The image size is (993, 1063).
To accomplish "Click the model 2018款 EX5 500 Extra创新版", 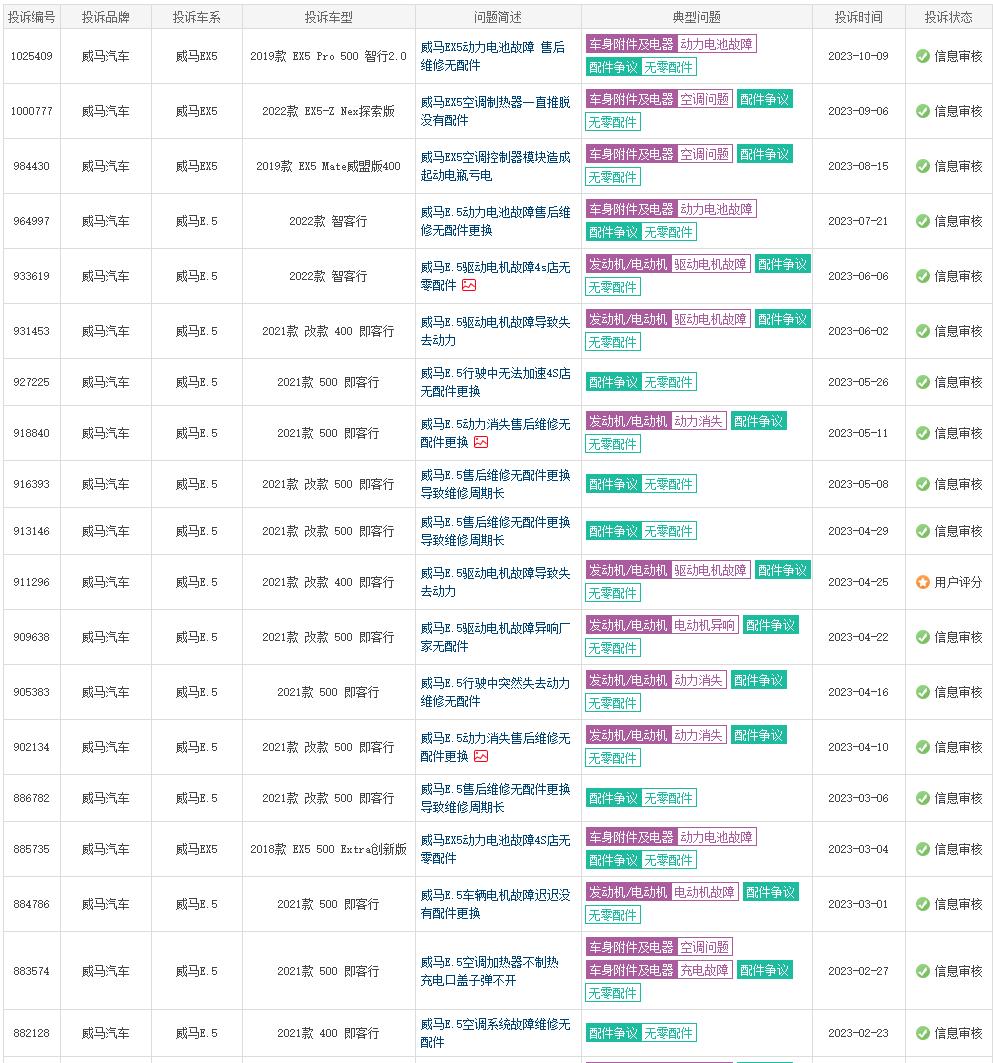I will 328,849.
